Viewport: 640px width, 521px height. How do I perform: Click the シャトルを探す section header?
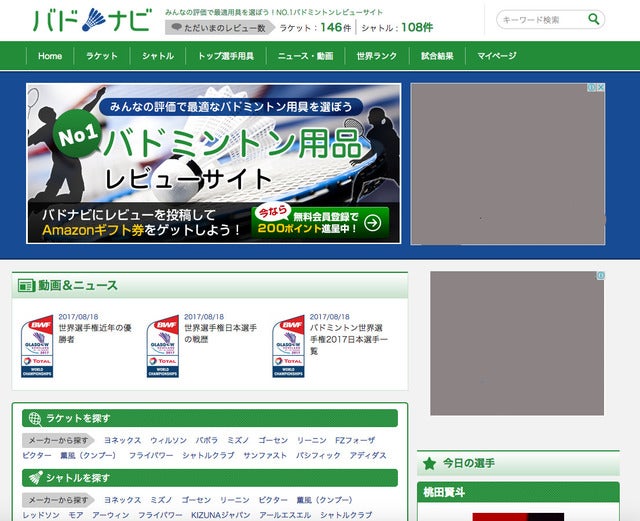[210, 478]
